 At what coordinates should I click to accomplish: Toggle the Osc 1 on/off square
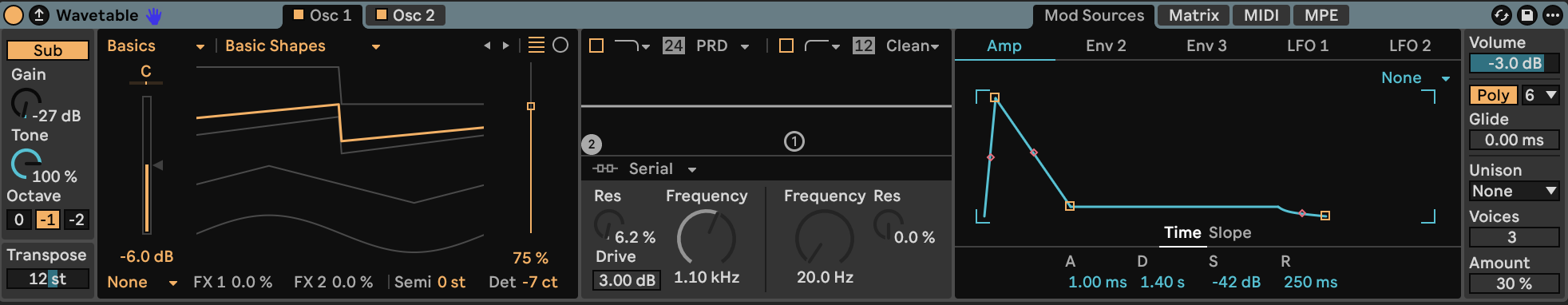click(x=299, y=14)
